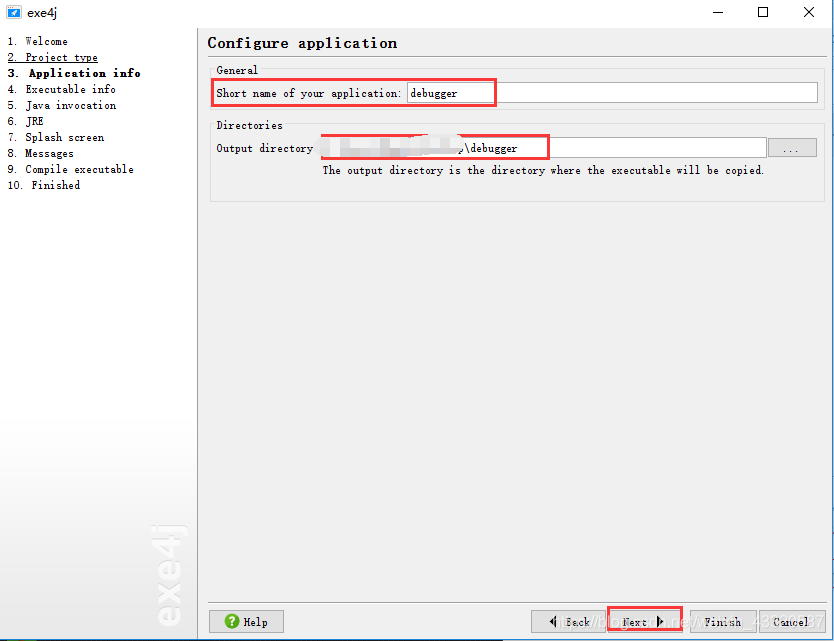834x641 pixels.
Task: Click the output directory description text
Action: pos(543,170)
